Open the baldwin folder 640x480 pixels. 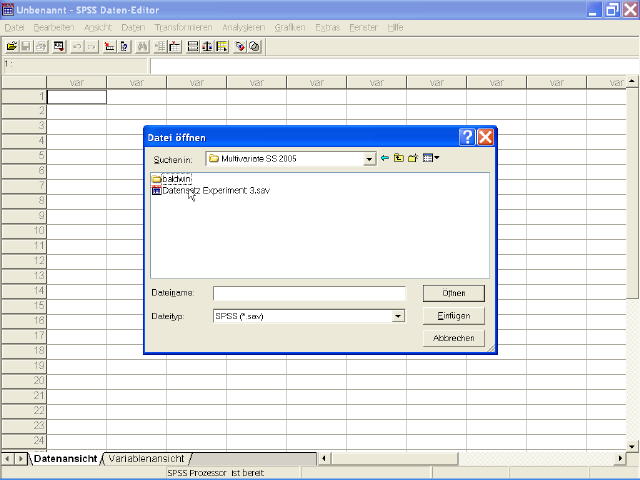tap(176, 178)
